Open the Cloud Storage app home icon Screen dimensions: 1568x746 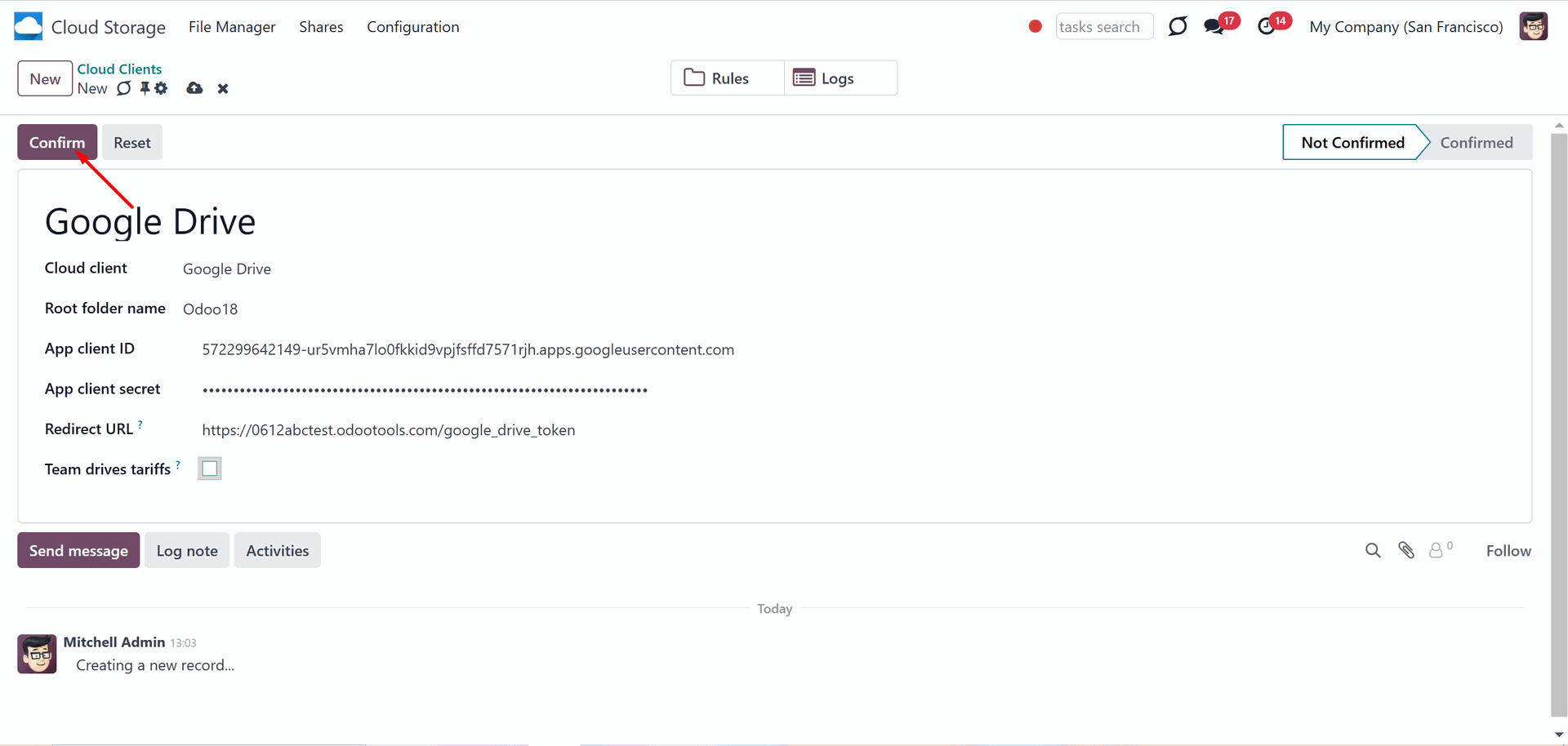[x=28, y=26]
